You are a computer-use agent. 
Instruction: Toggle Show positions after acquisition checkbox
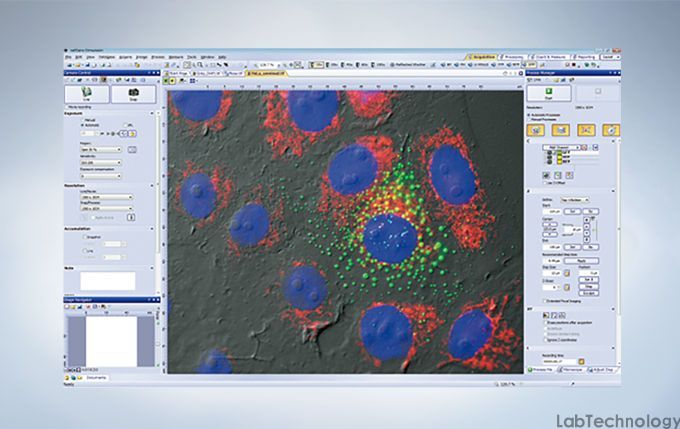pos(546,323)
